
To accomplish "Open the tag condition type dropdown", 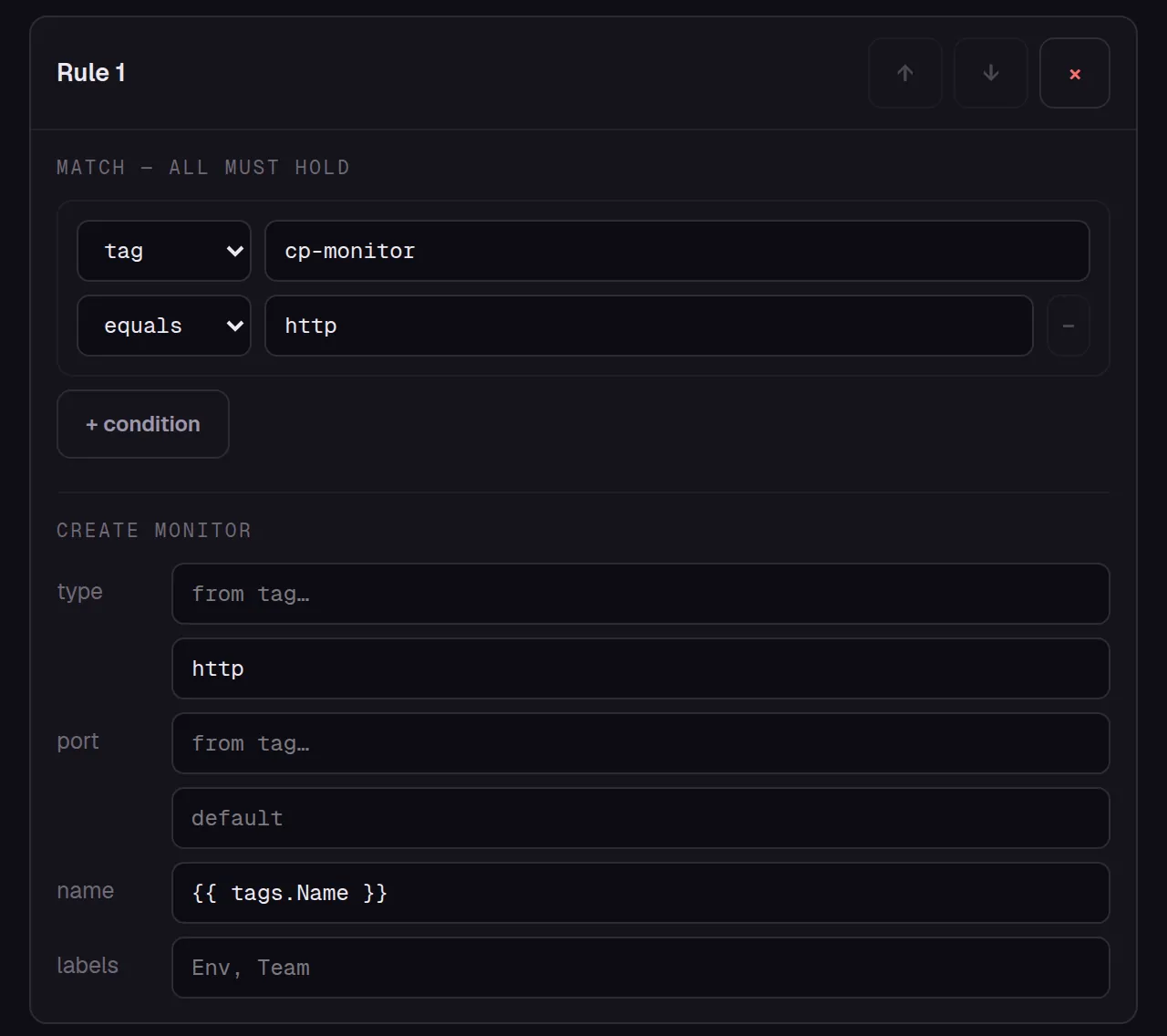I will click(x=164, y=251).
